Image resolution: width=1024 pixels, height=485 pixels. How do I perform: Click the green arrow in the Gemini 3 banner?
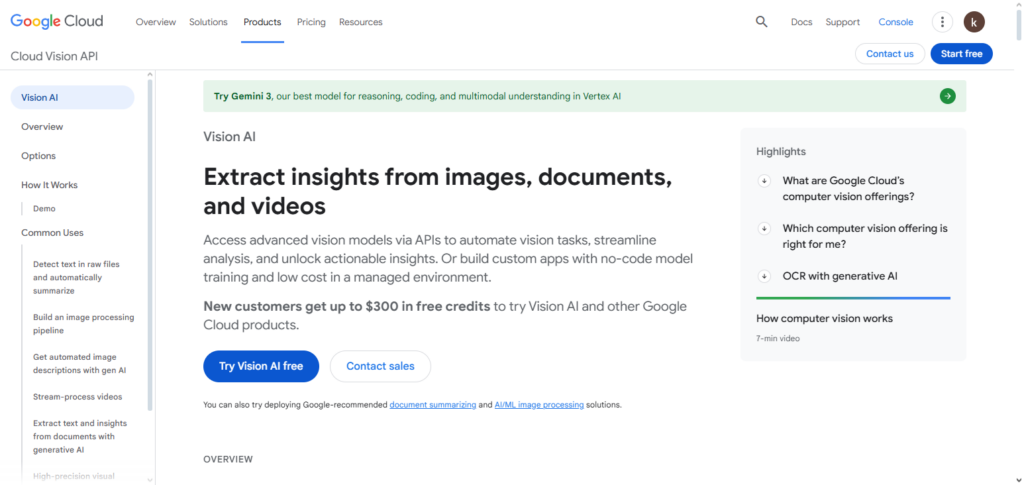[x=948, y=96]
